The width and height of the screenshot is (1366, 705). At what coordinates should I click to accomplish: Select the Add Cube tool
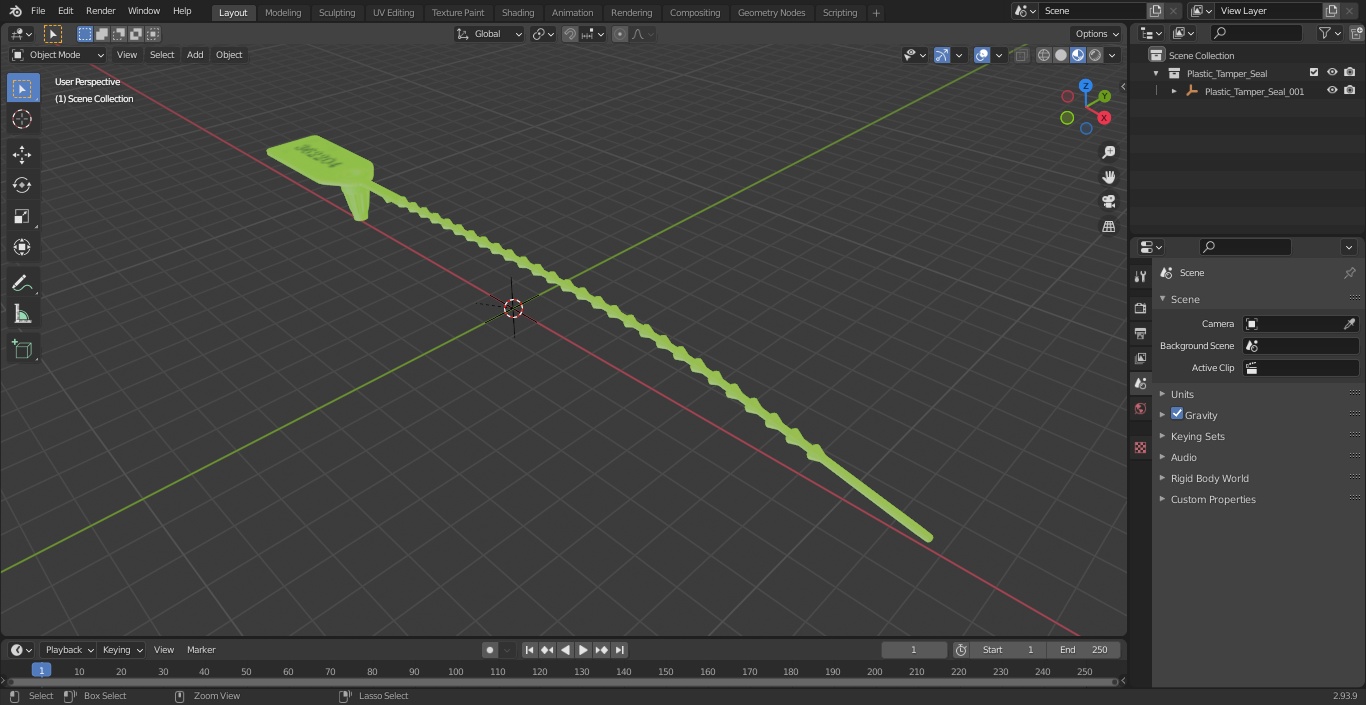point(22,349)
